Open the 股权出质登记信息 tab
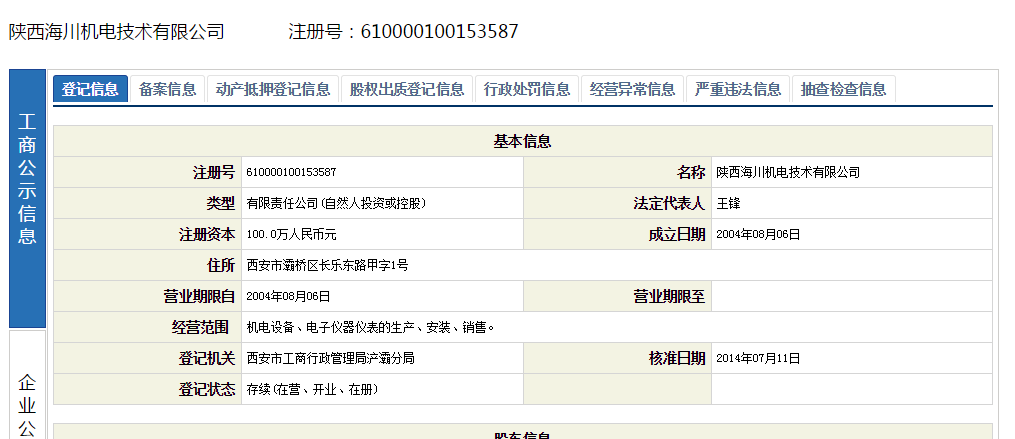Screen dimensions: 1015x439 coord(407,89)
